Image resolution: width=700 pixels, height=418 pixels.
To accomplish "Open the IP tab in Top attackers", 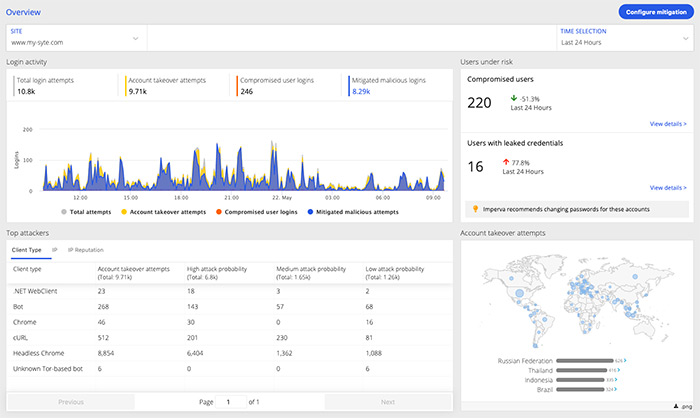I will click(x=54, y=249).
